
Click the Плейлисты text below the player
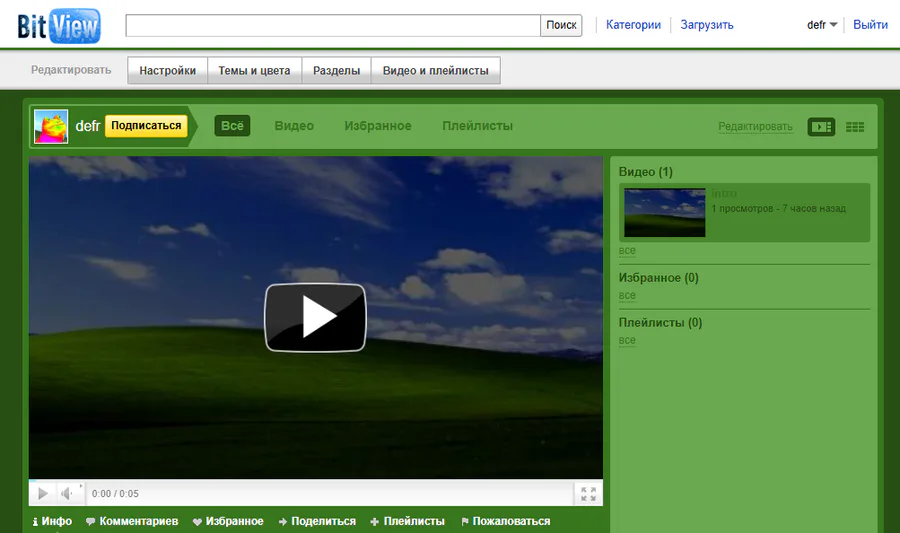(414, 521)
